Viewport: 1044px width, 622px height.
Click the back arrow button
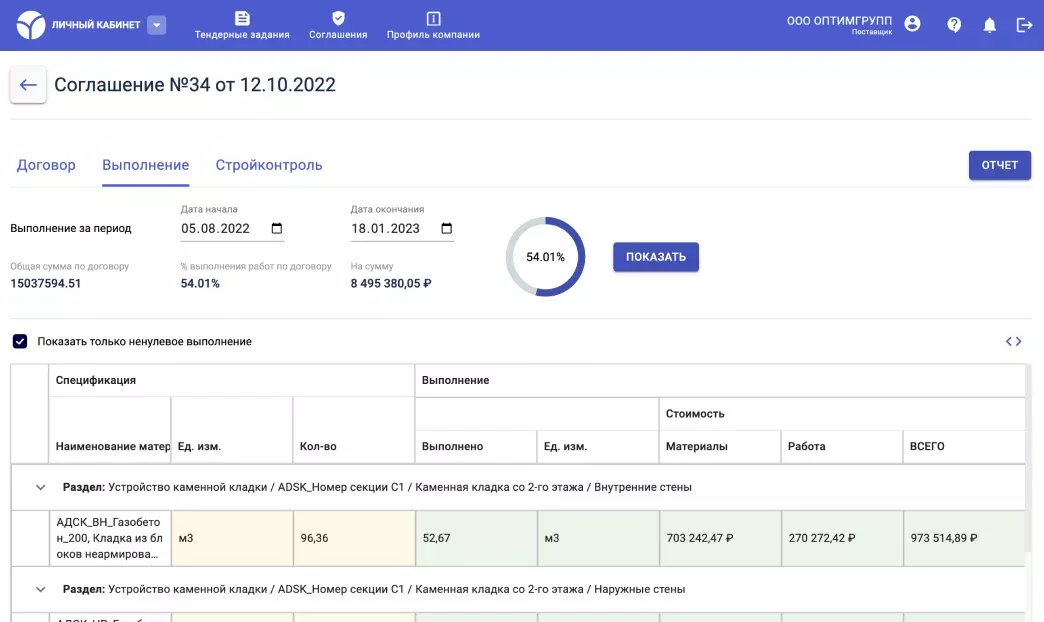coord(28,86)
